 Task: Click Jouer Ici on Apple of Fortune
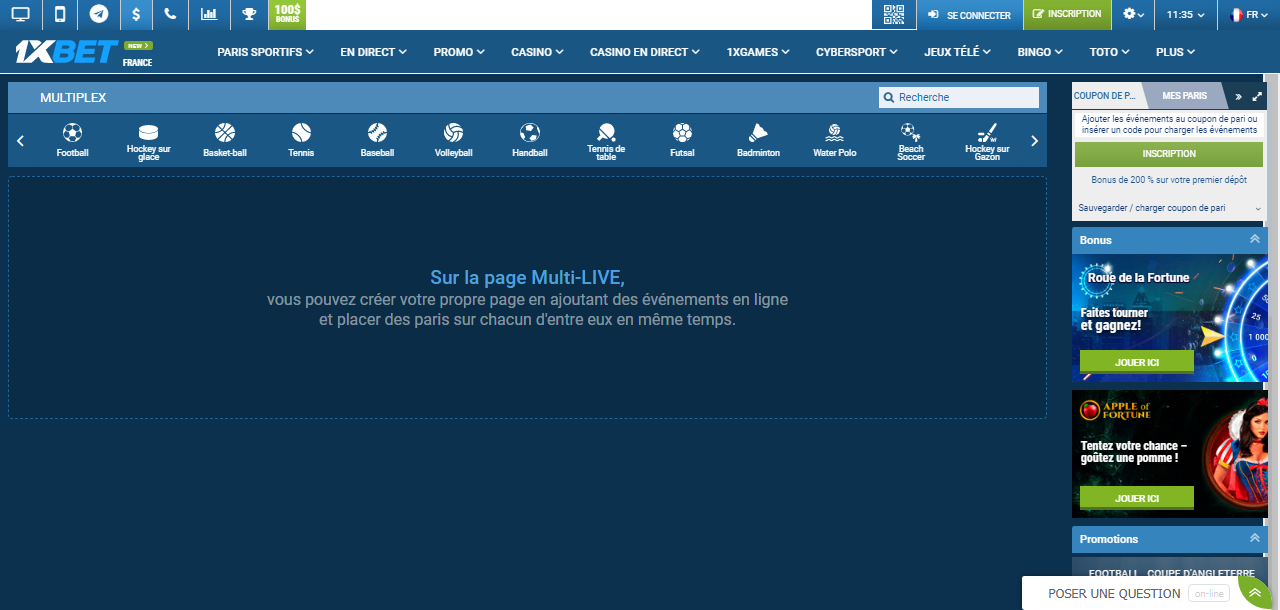1137,498
